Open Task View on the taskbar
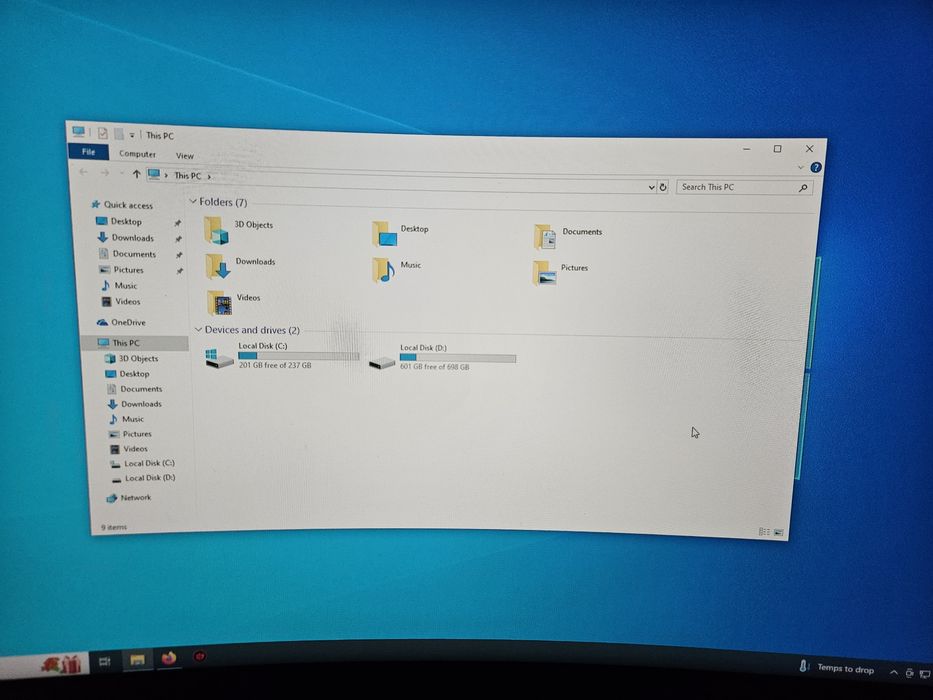The height and width of the screenshot is (700, 933). pyautogui.click(x=105, y=661)
